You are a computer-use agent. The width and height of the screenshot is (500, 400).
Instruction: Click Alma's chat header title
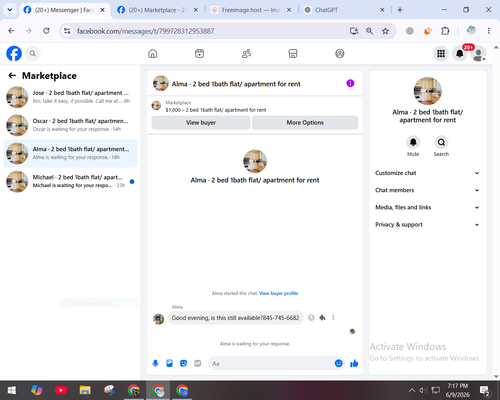236,84
